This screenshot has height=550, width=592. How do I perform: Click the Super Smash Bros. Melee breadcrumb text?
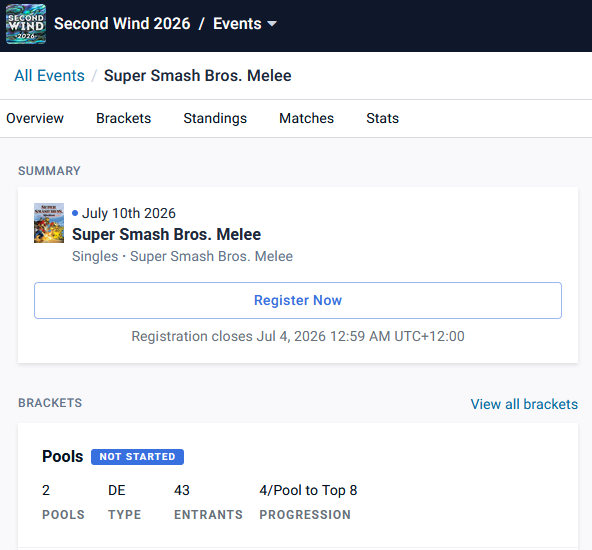(197, 75)
